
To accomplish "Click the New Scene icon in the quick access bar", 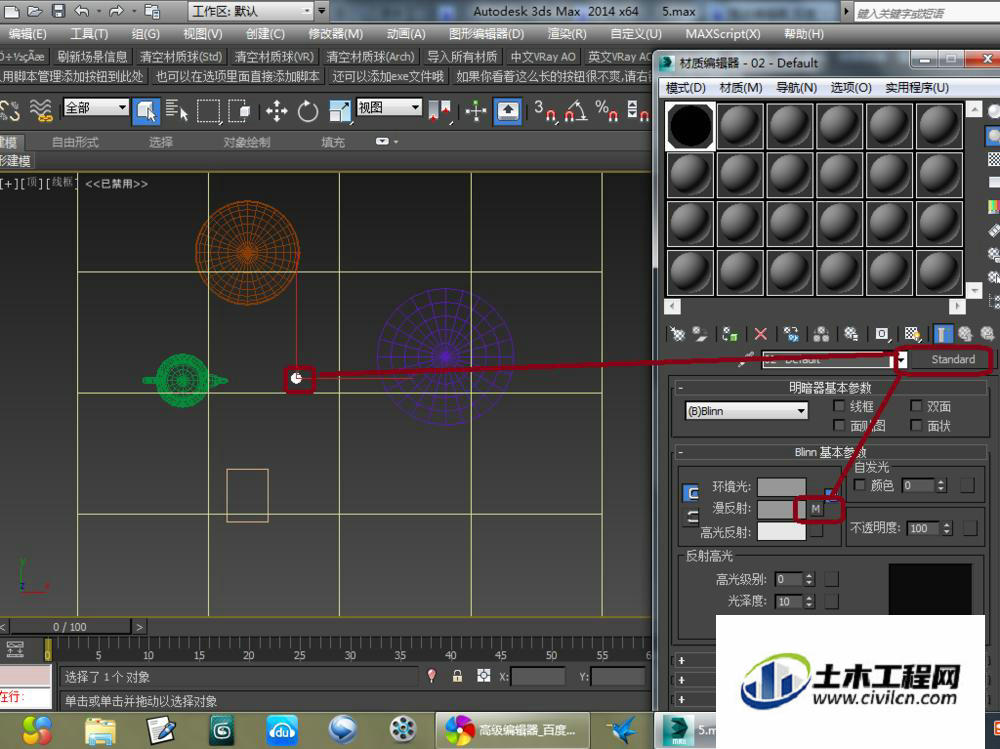I will [11, 11].
